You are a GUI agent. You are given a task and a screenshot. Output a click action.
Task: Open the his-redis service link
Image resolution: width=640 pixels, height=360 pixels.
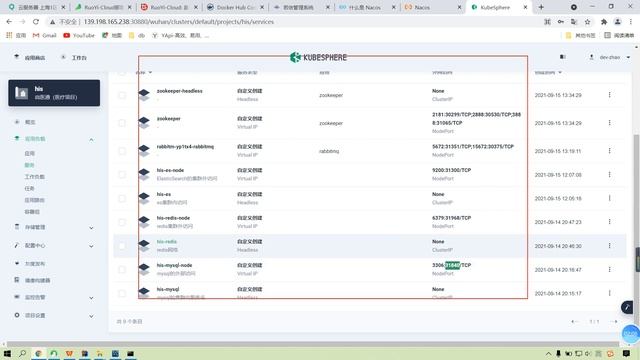click(167, 242)
